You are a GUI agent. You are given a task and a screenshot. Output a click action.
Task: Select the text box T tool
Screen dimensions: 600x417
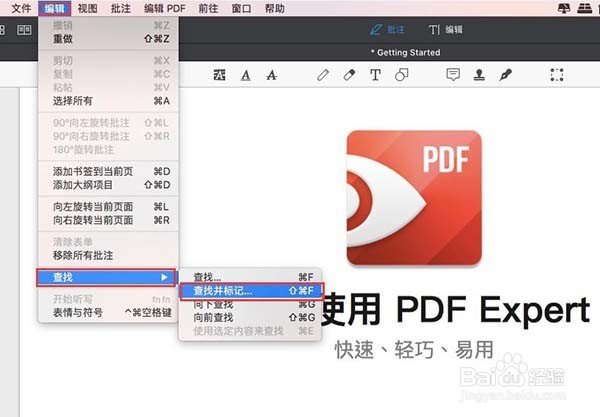pos(375,75)
